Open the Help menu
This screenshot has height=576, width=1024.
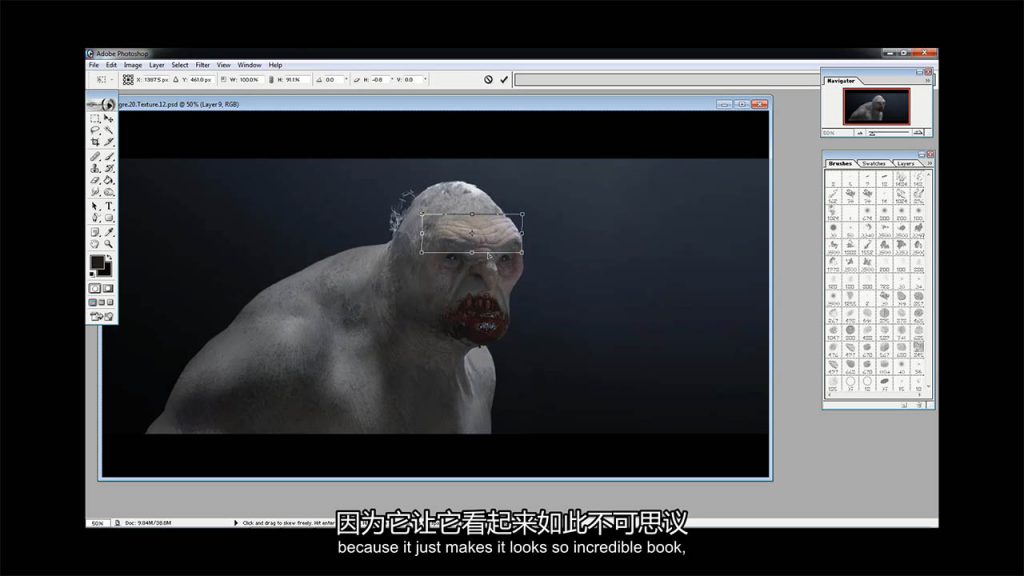click(275, 65)
